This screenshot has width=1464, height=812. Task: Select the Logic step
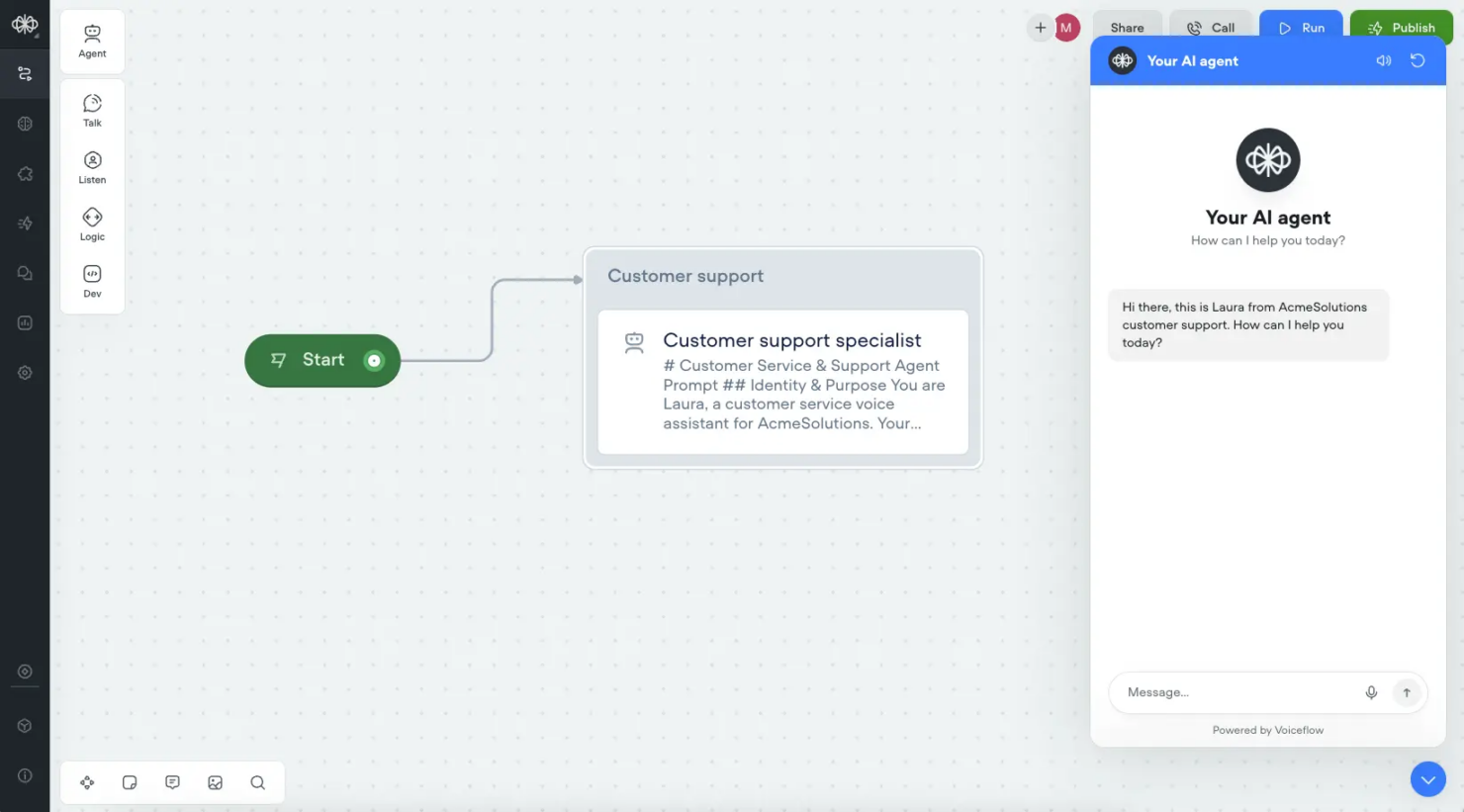(92, 223)
